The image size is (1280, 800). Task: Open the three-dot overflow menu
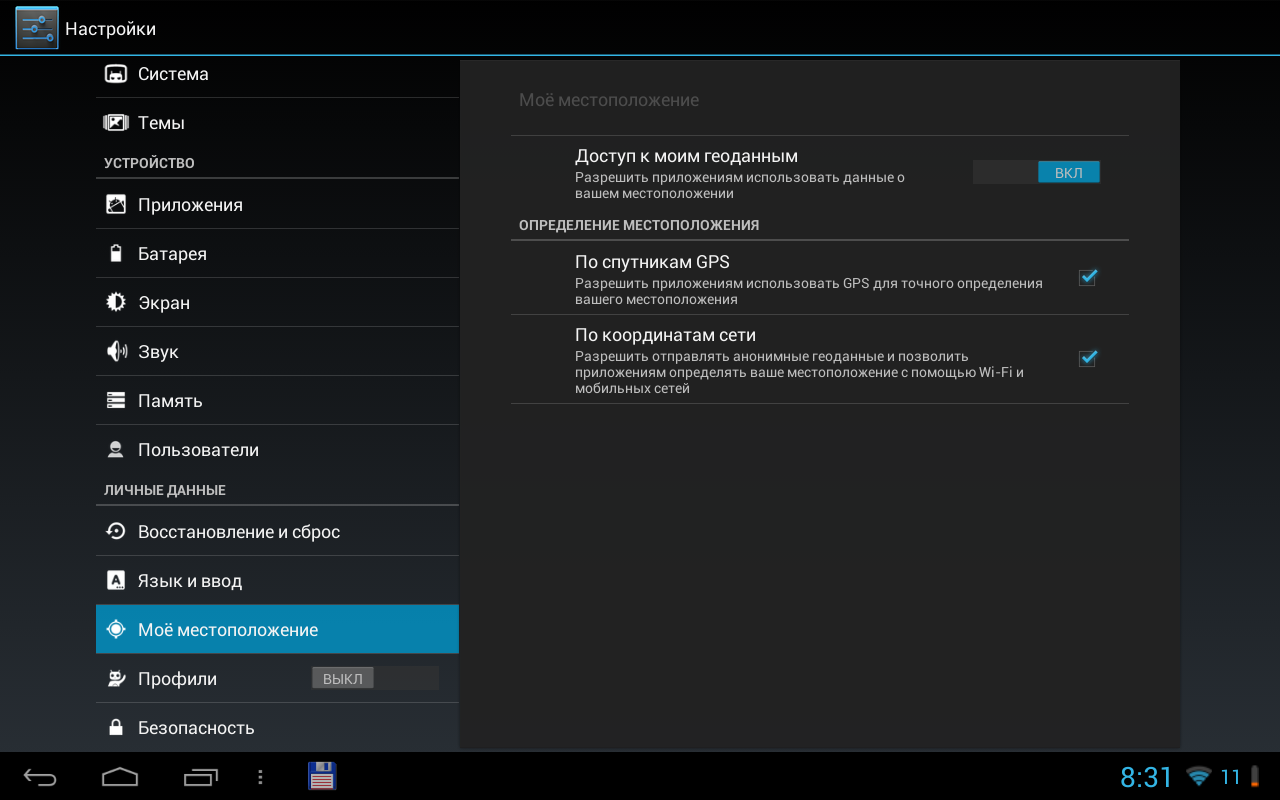tap(260, 777)
